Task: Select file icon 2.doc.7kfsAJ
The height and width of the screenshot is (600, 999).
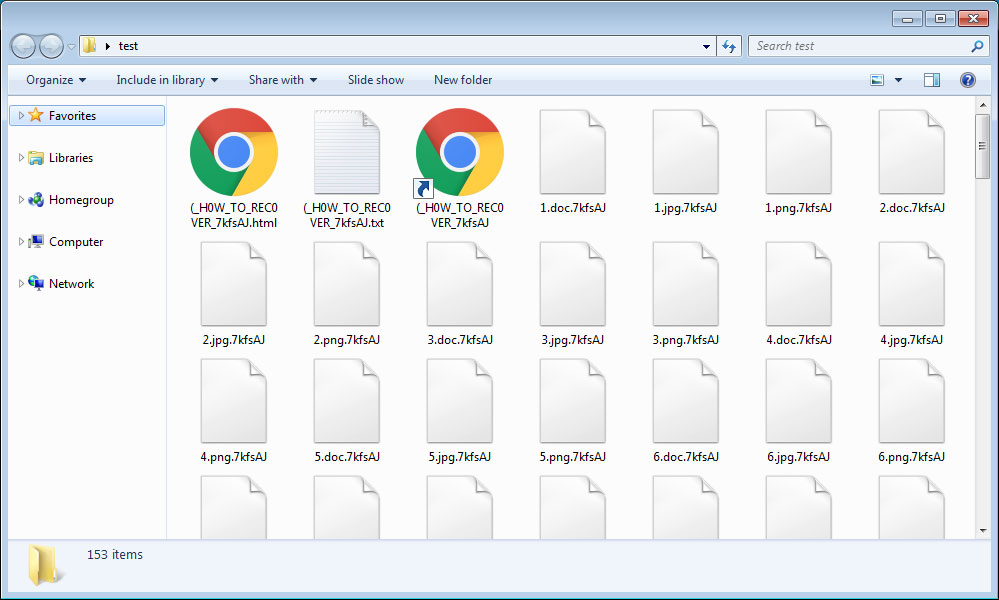Action: (911, 152)
